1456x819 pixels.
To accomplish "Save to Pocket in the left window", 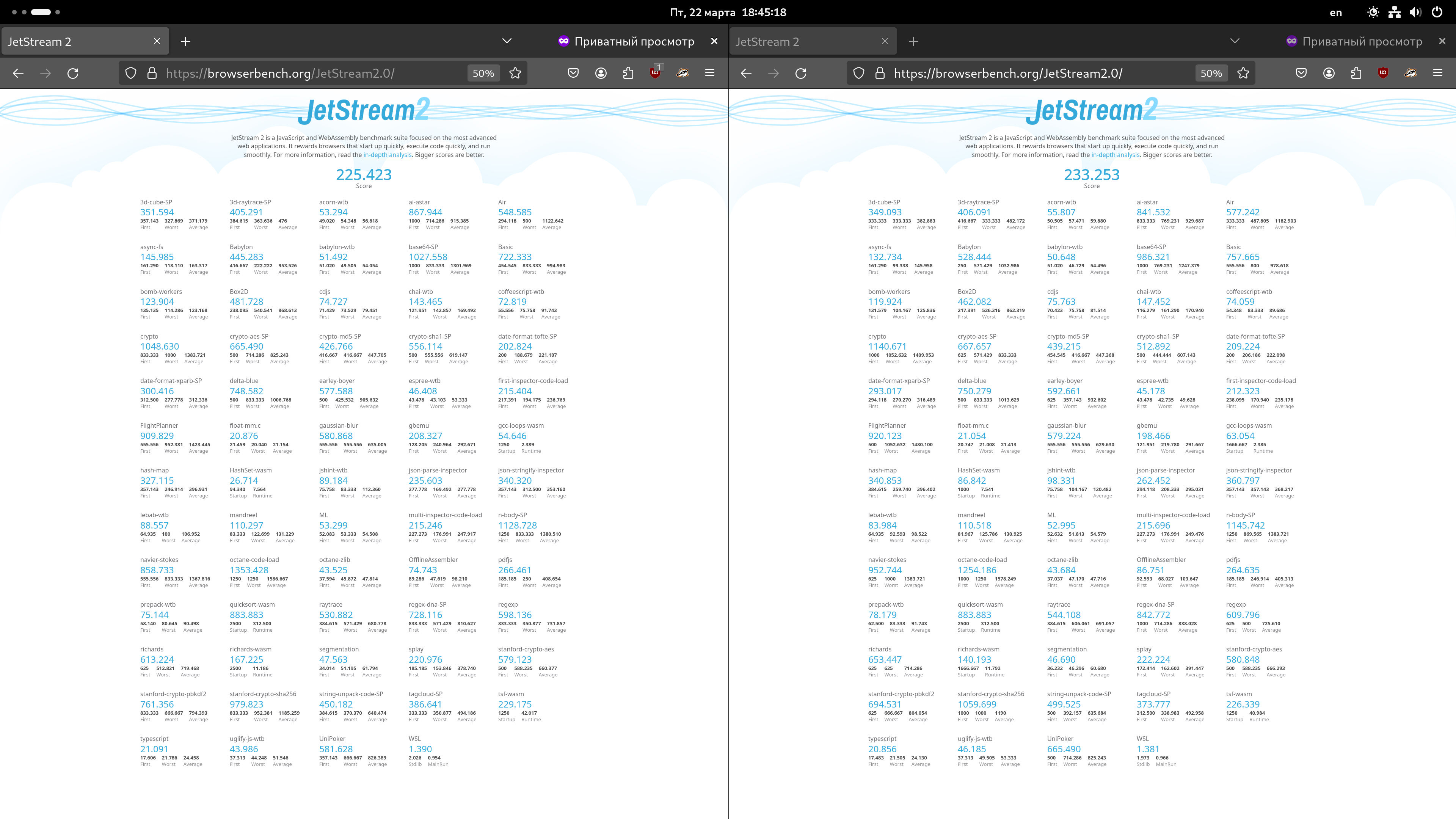I will coord(573,73).
